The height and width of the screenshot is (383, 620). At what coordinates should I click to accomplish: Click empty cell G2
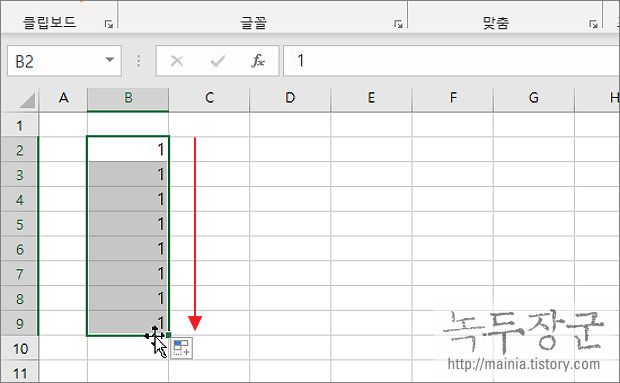pyautogui.click(x=534, y=149)
